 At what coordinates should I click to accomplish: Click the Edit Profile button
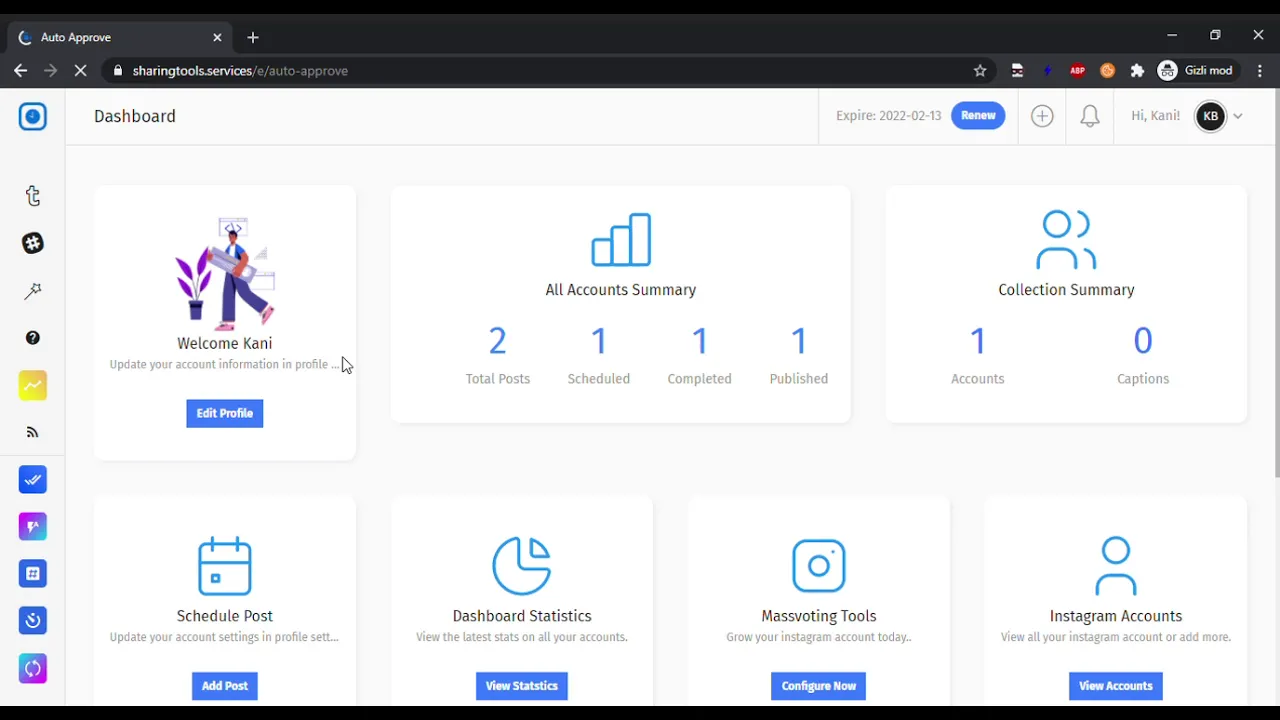225,414
